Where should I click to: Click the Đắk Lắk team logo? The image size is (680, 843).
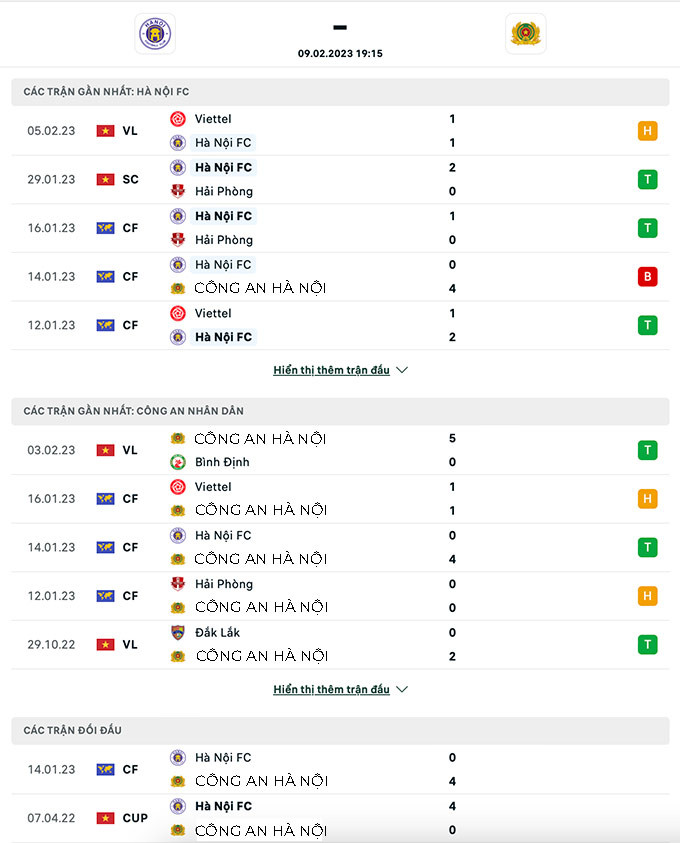(x=178, y=632)
